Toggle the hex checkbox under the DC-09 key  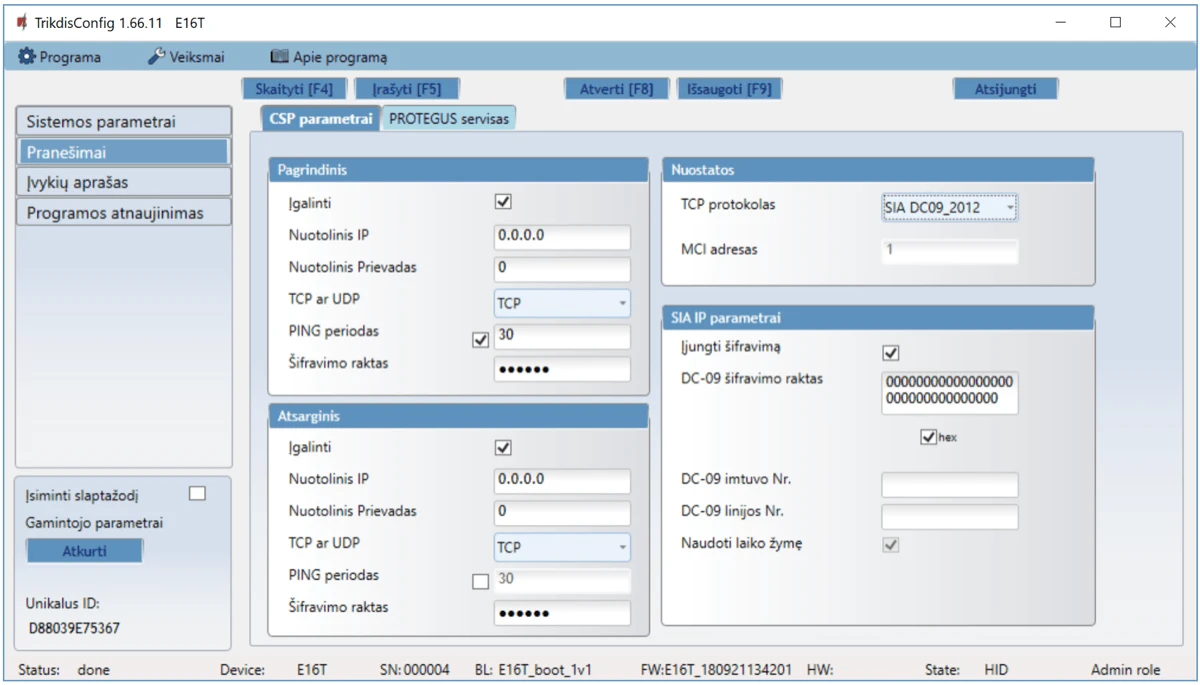(929, 437)
